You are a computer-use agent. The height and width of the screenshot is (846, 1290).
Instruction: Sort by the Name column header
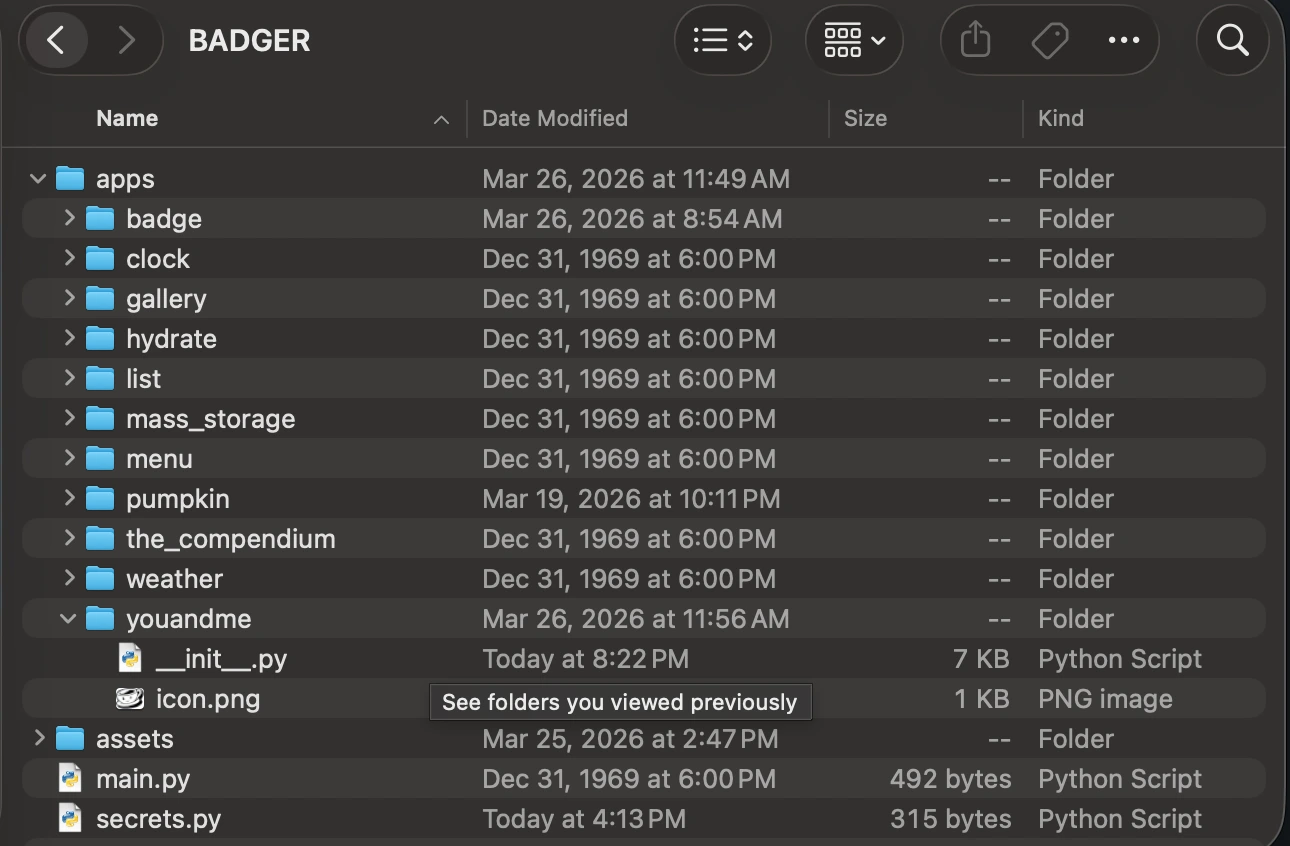click(127, 118)
